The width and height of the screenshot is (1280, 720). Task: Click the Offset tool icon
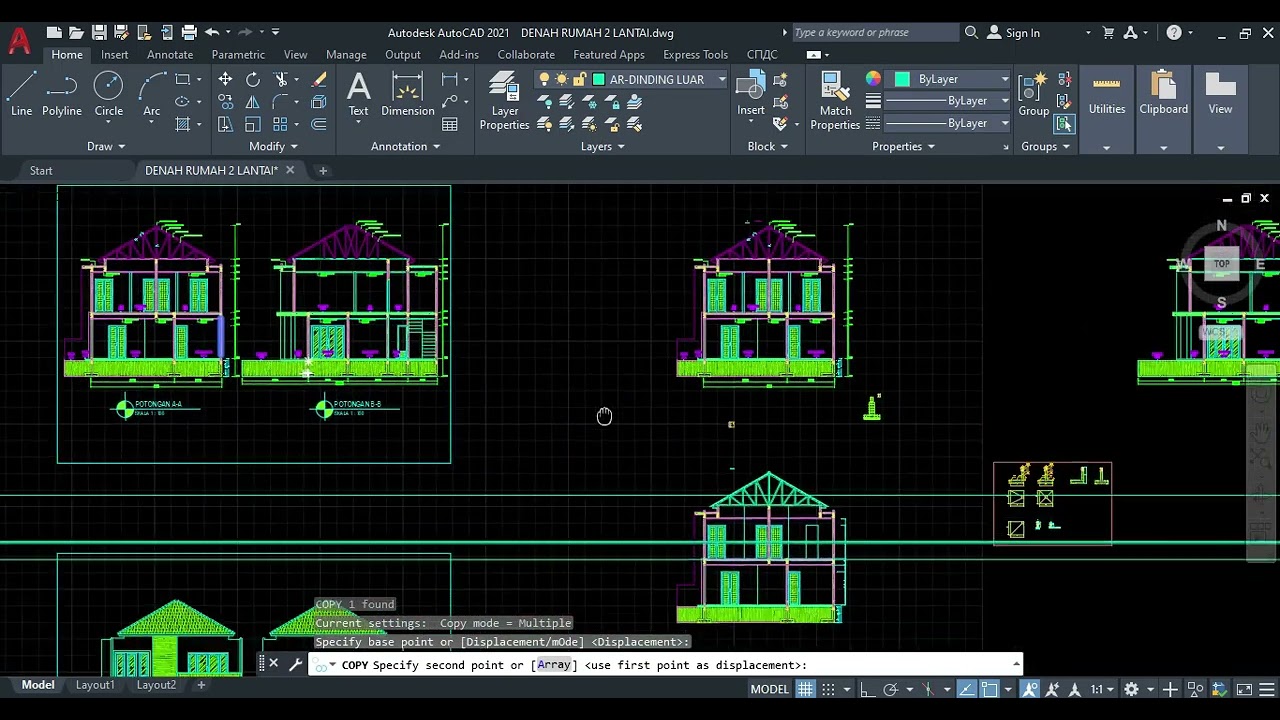(x=319, y=124)
